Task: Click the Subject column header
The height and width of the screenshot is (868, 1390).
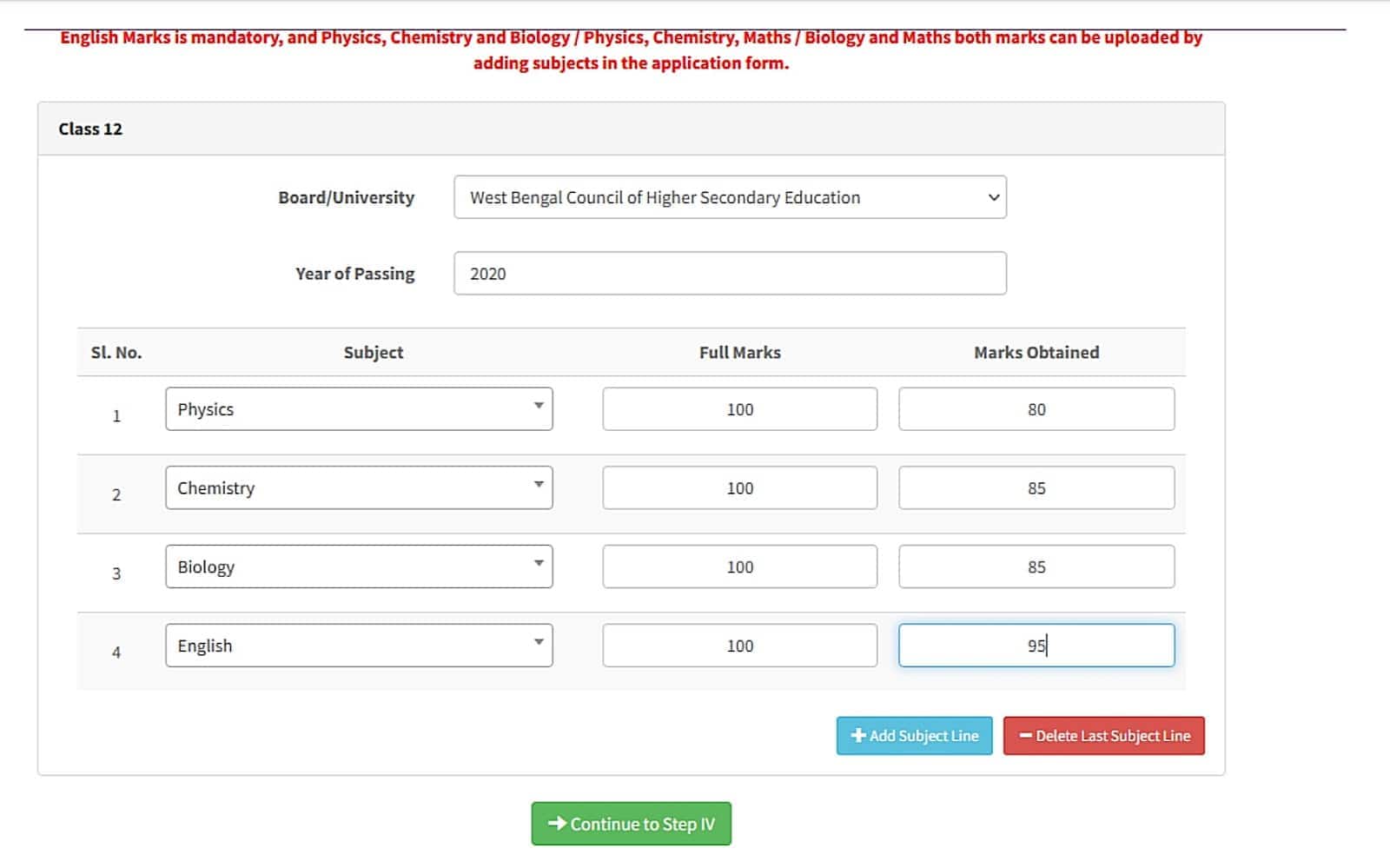Action: point(374,352)
